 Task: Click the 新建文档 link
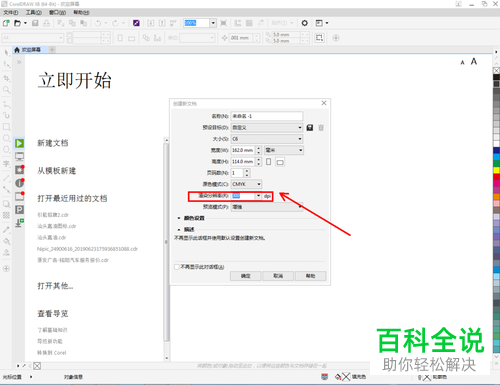[53, 143]
